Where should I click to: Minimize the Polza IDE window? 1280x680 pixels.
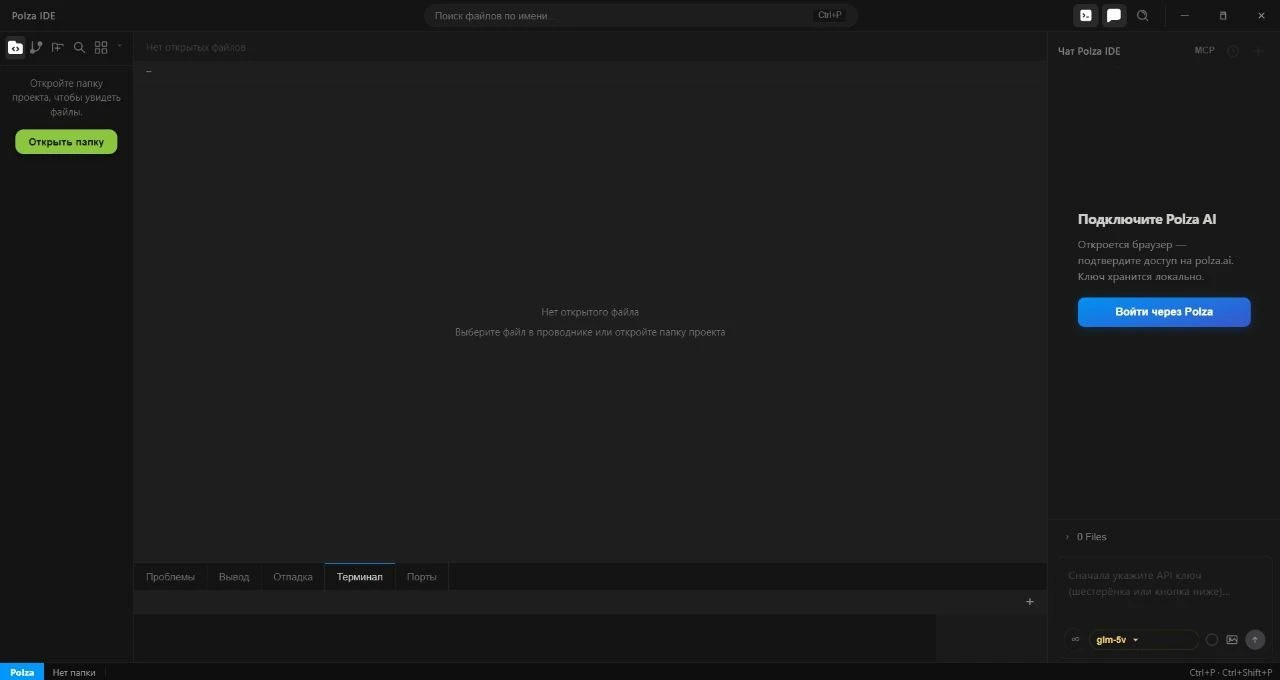(x=1185, y=15)
